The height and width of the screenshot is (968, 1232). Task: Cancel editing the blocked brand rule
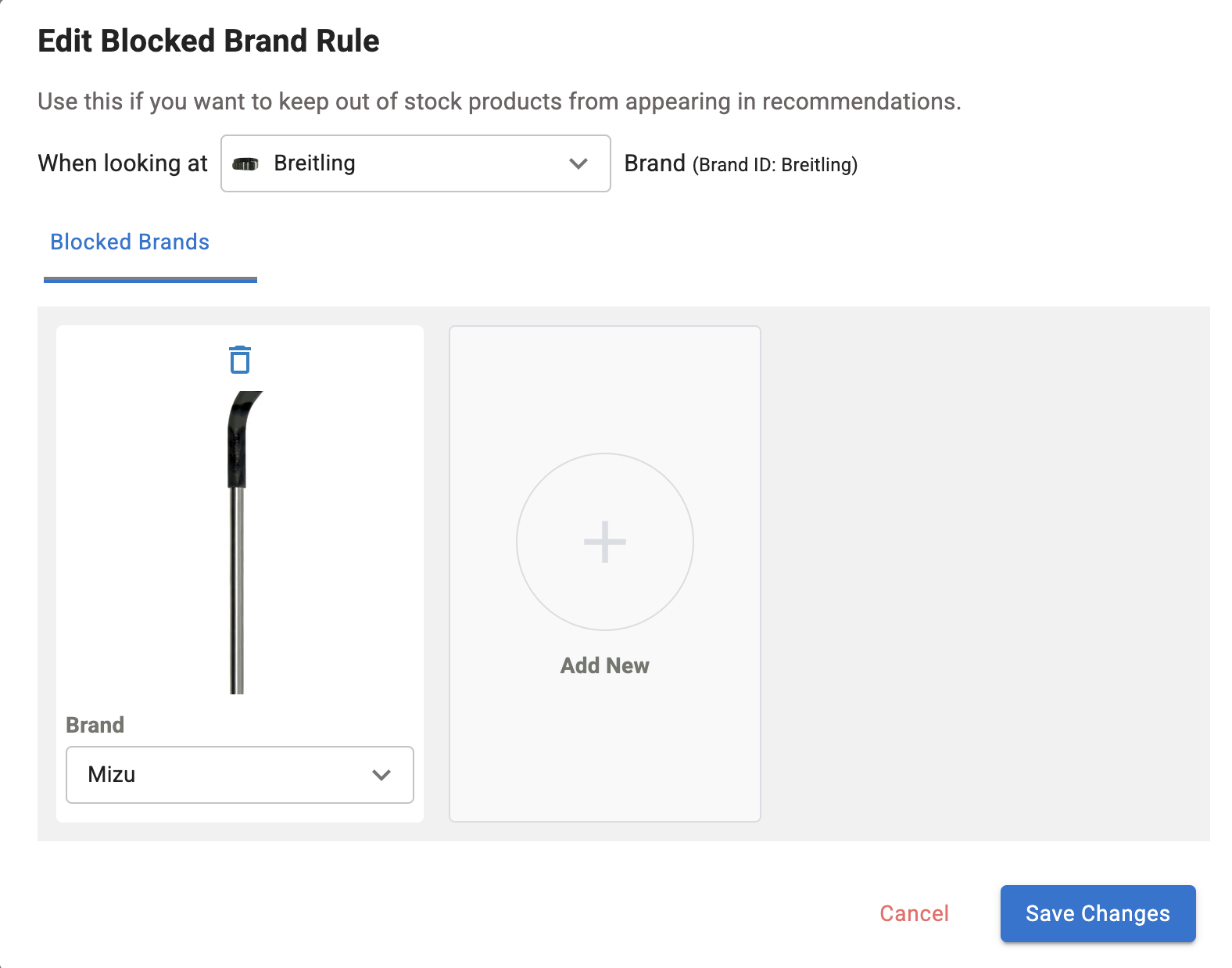point(914,913)
